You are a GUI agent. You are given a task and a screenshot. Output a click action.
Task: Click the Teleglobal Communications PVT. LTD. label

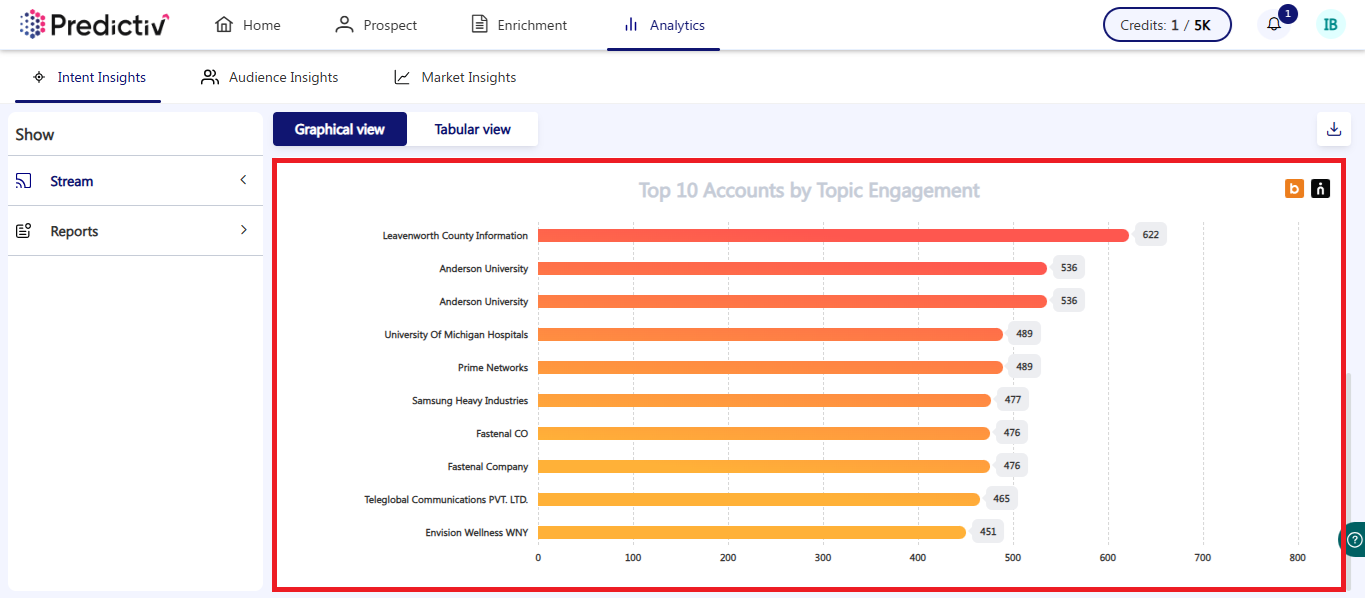click(x=446, y=500)
